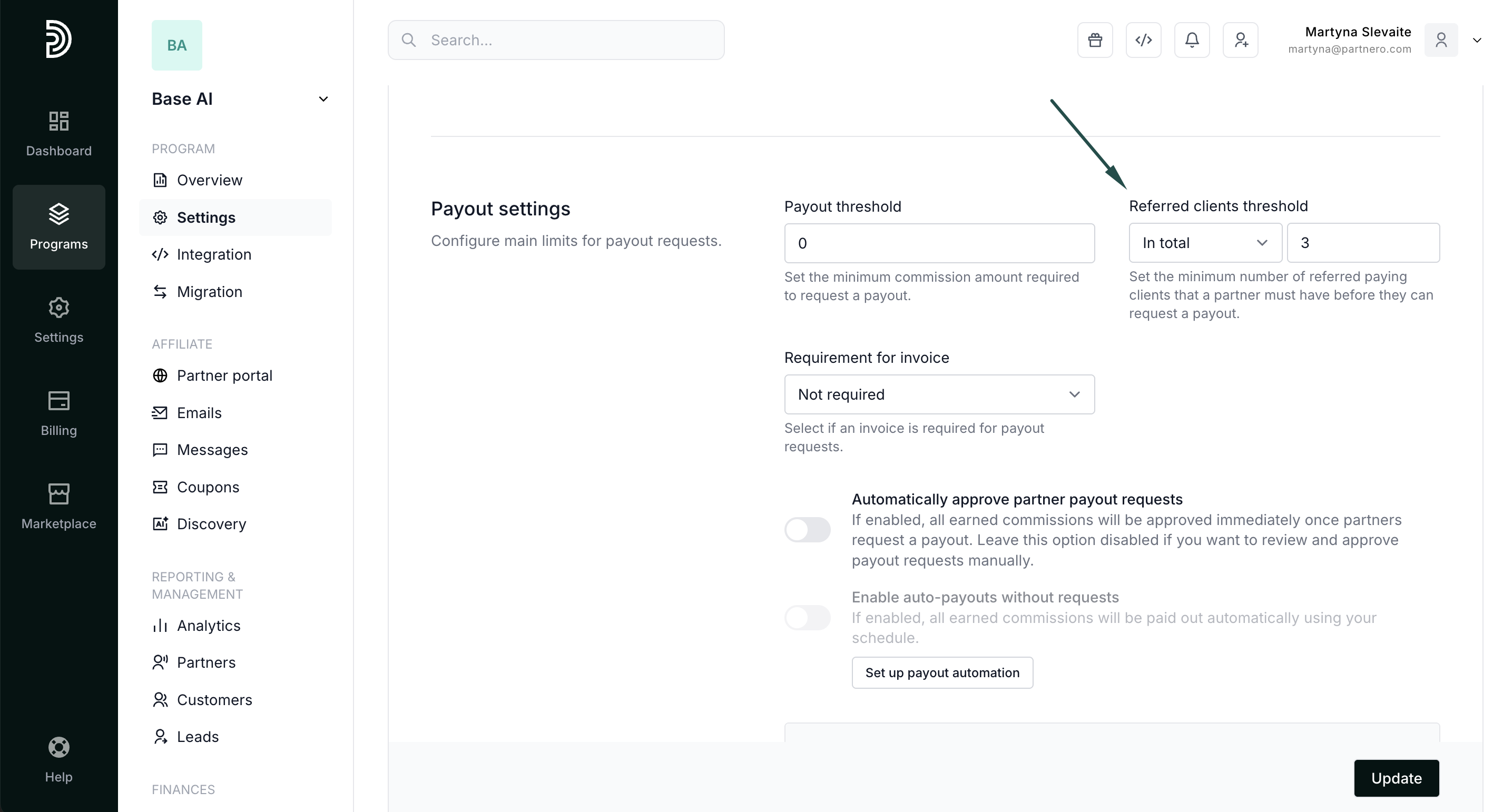Toggle enable auto-payouts without requests
The image size is (1493, 812).
tap(807, 617)
